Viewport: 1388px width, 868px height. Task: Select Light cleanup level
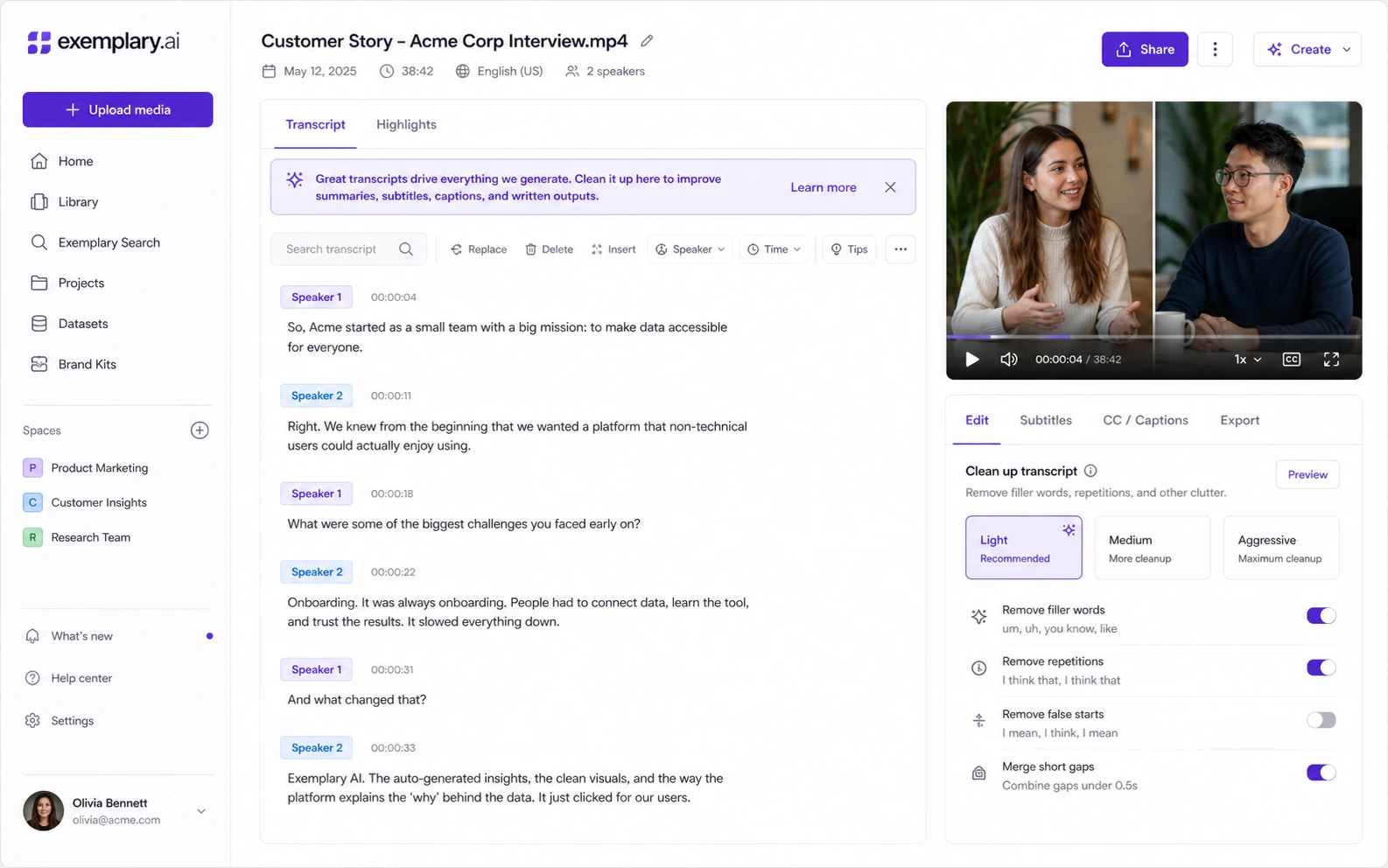(1023, 548)
